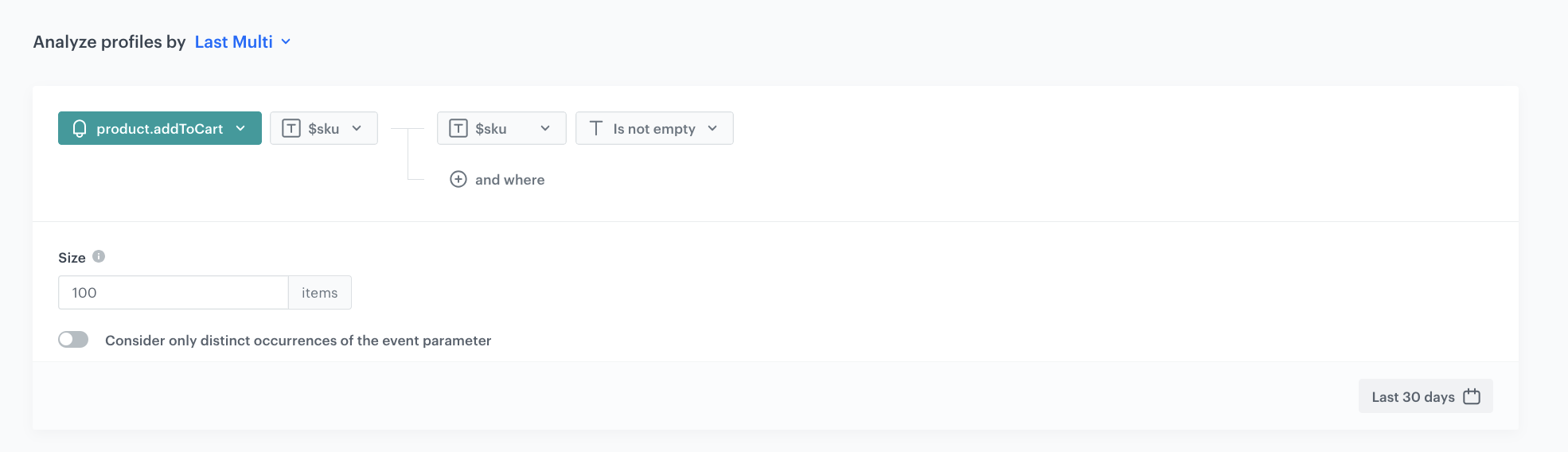Open the first $sku parameter dropdown arrow

pyautogui.click(x=357, y=129)
